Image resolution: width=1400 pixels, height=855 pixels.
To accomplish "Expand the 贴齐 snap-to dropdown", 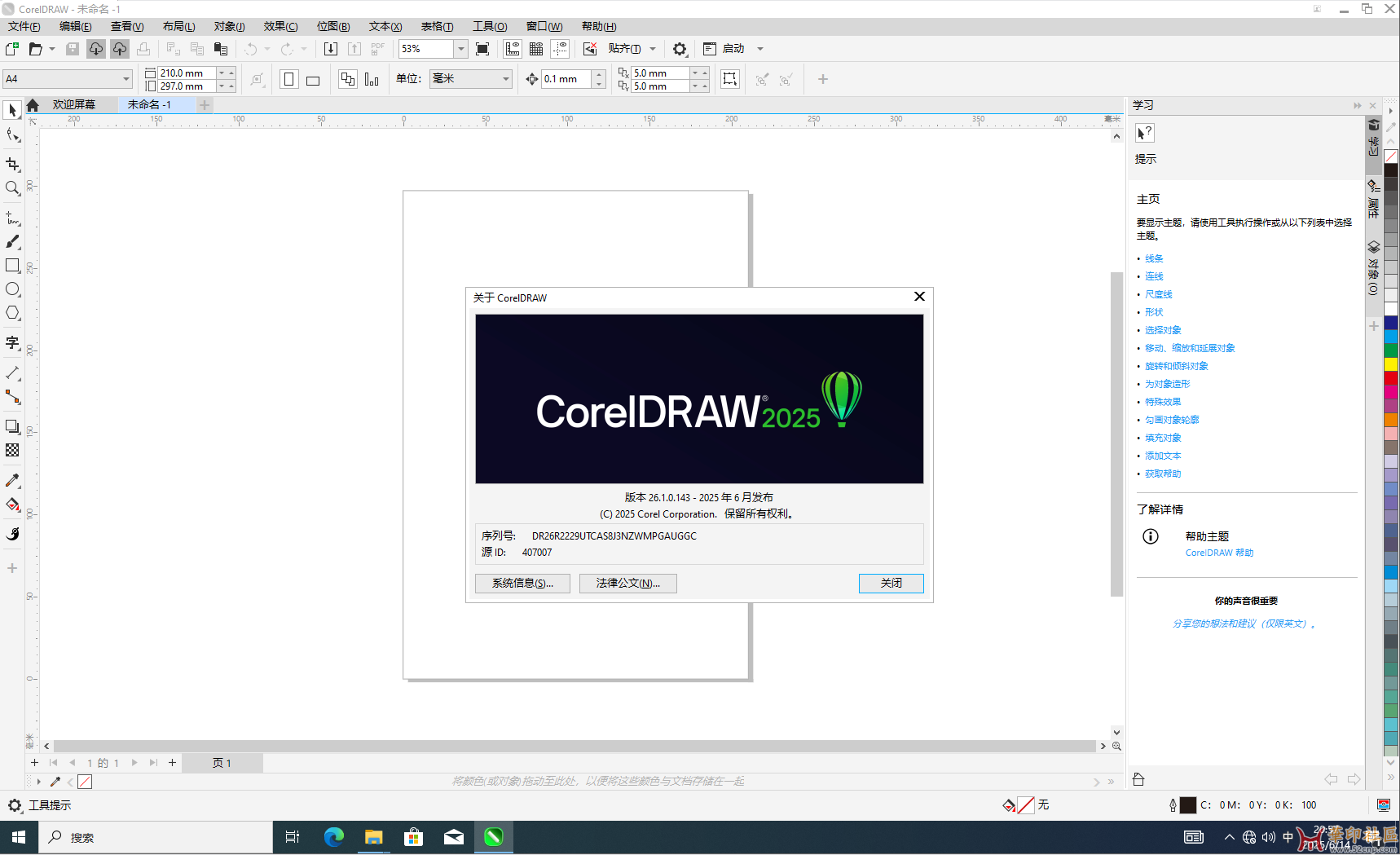I will [x=653, y=49].
